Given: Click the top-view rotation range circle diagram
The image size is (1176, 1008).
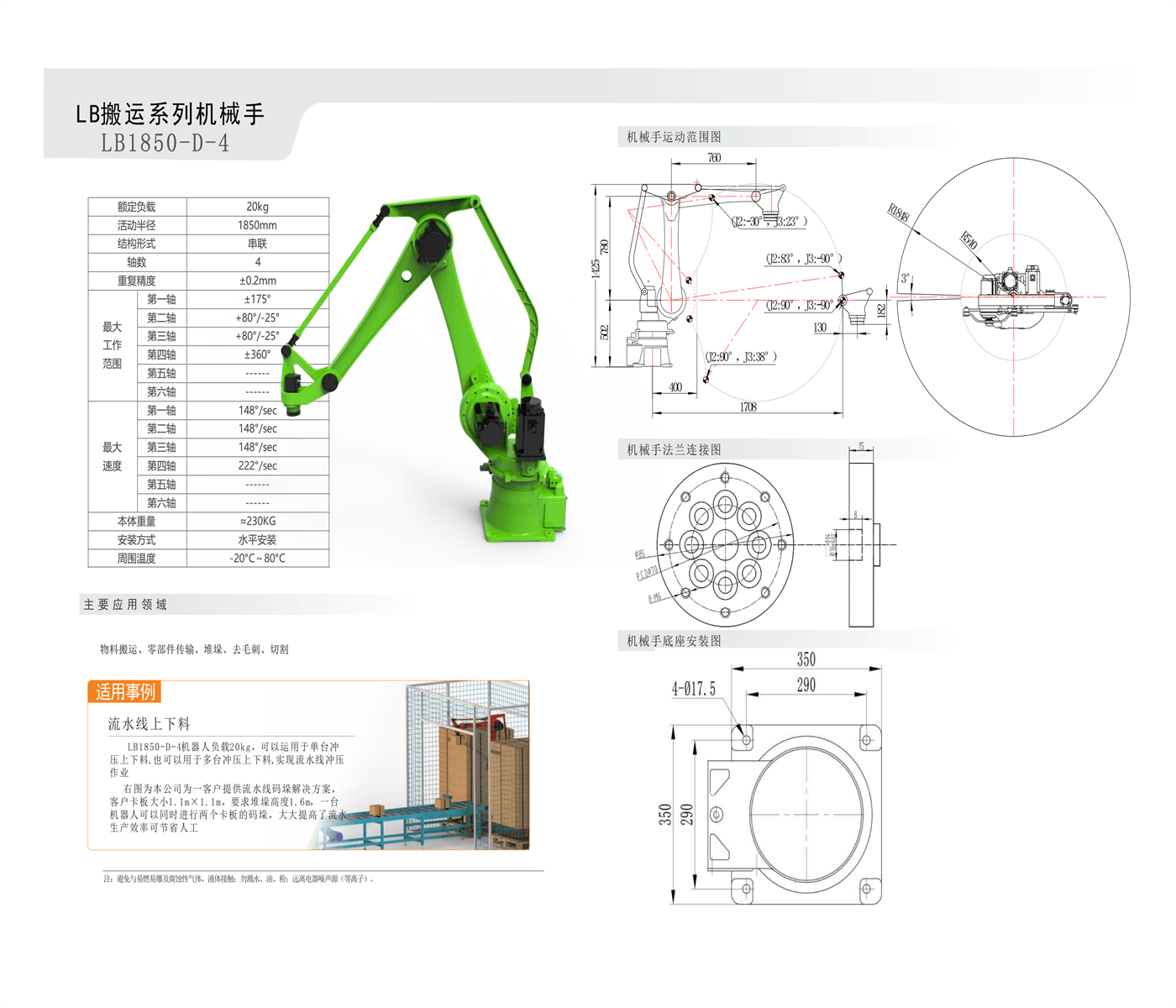Looking at the screenshot, I should tap(1014, 297).
